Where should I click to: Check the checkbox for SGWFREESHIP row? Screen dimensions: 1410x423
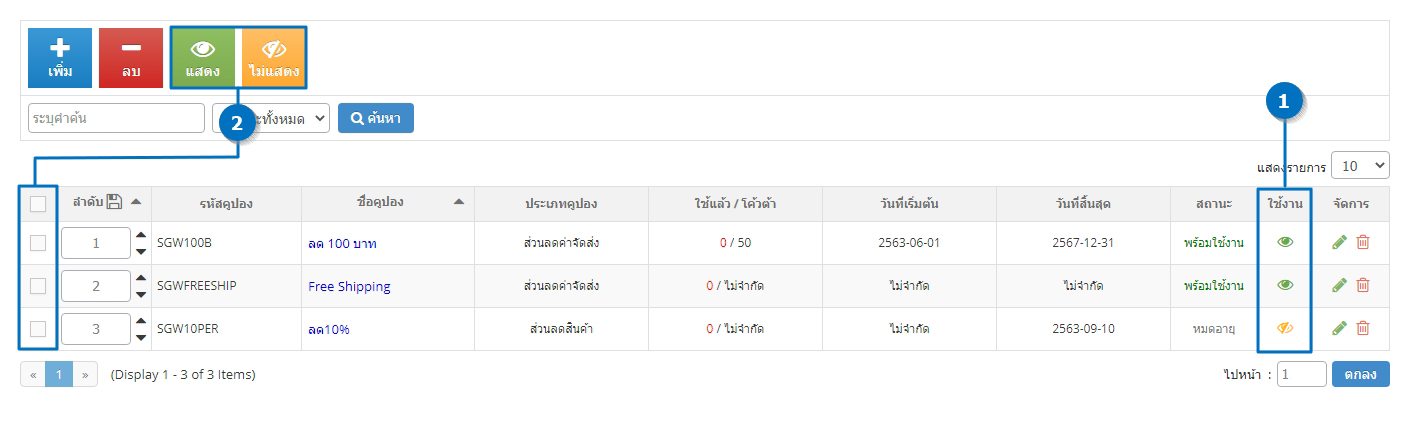pos(38,286)
